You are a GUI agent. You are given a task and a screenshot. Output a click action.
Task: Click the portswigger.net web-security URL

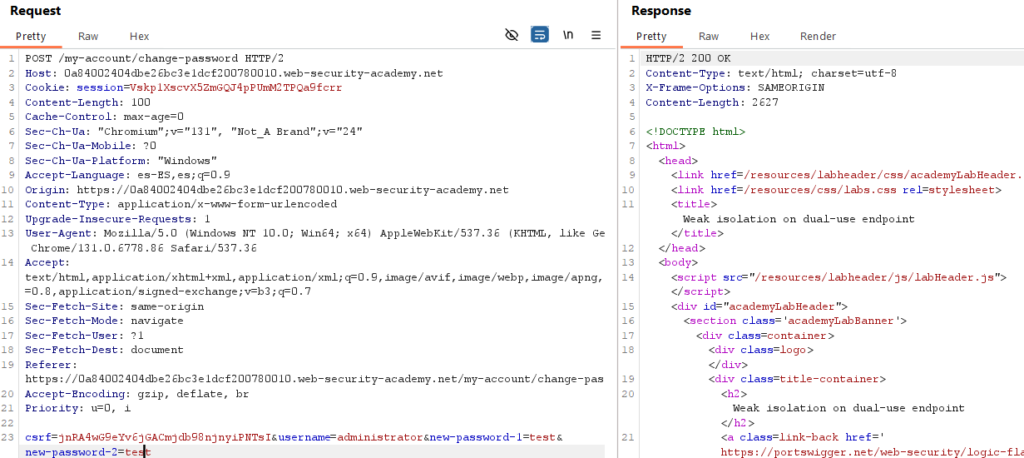(x=872, y=452)
